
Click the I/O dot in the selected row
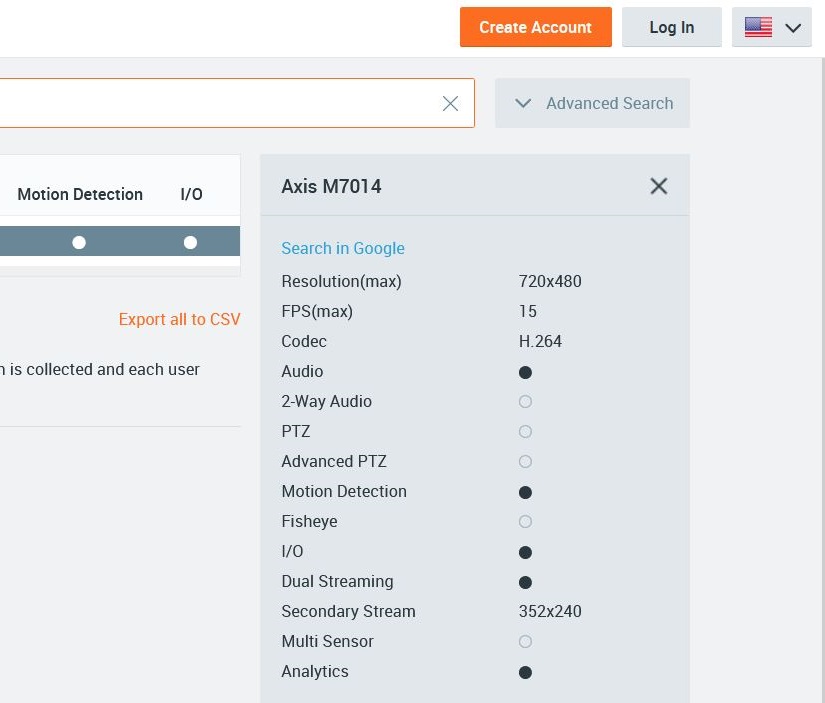click(x=190, y=242)
